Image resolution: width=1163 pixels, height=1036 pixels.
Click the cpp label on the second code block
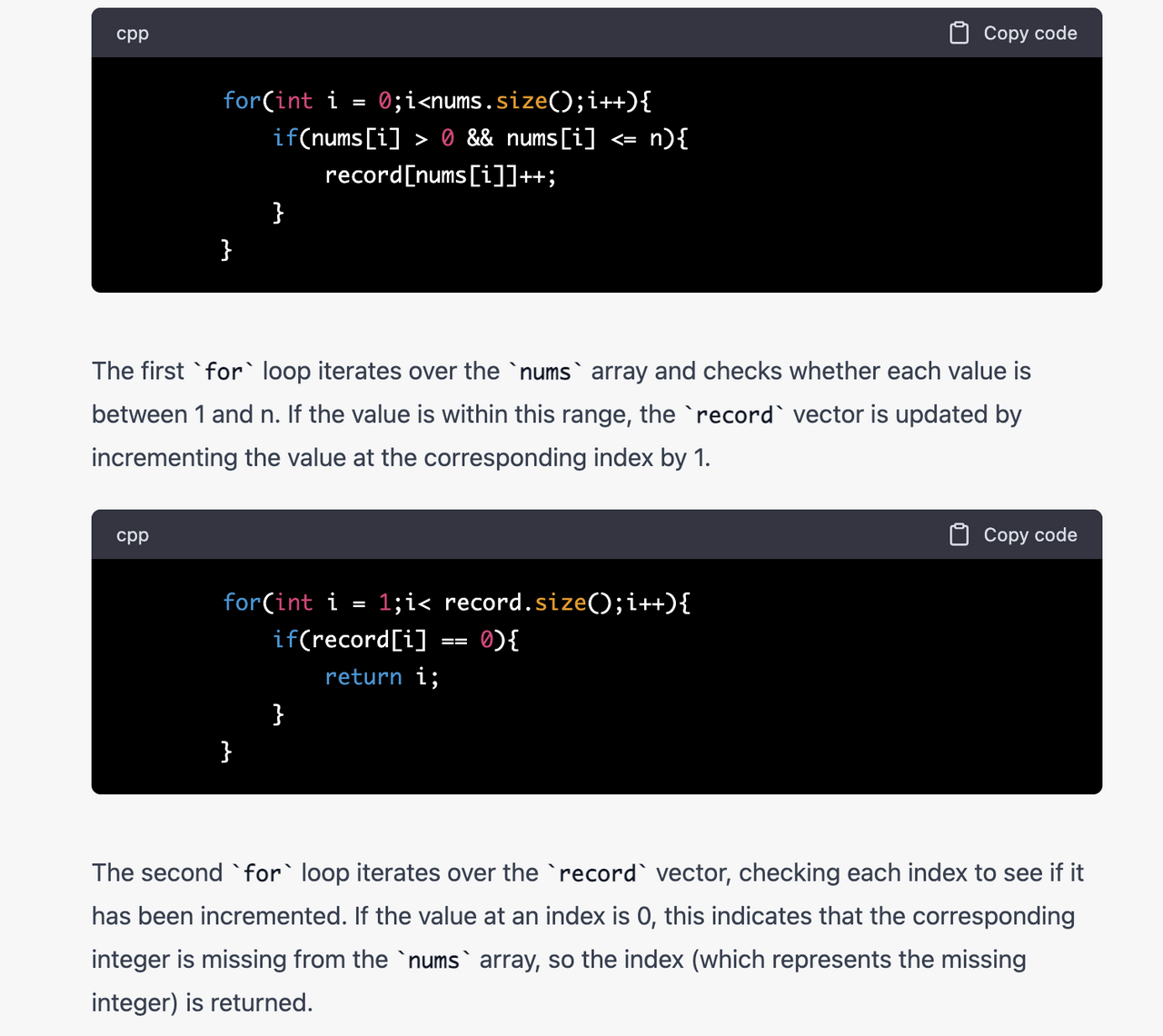pos(133,535)
